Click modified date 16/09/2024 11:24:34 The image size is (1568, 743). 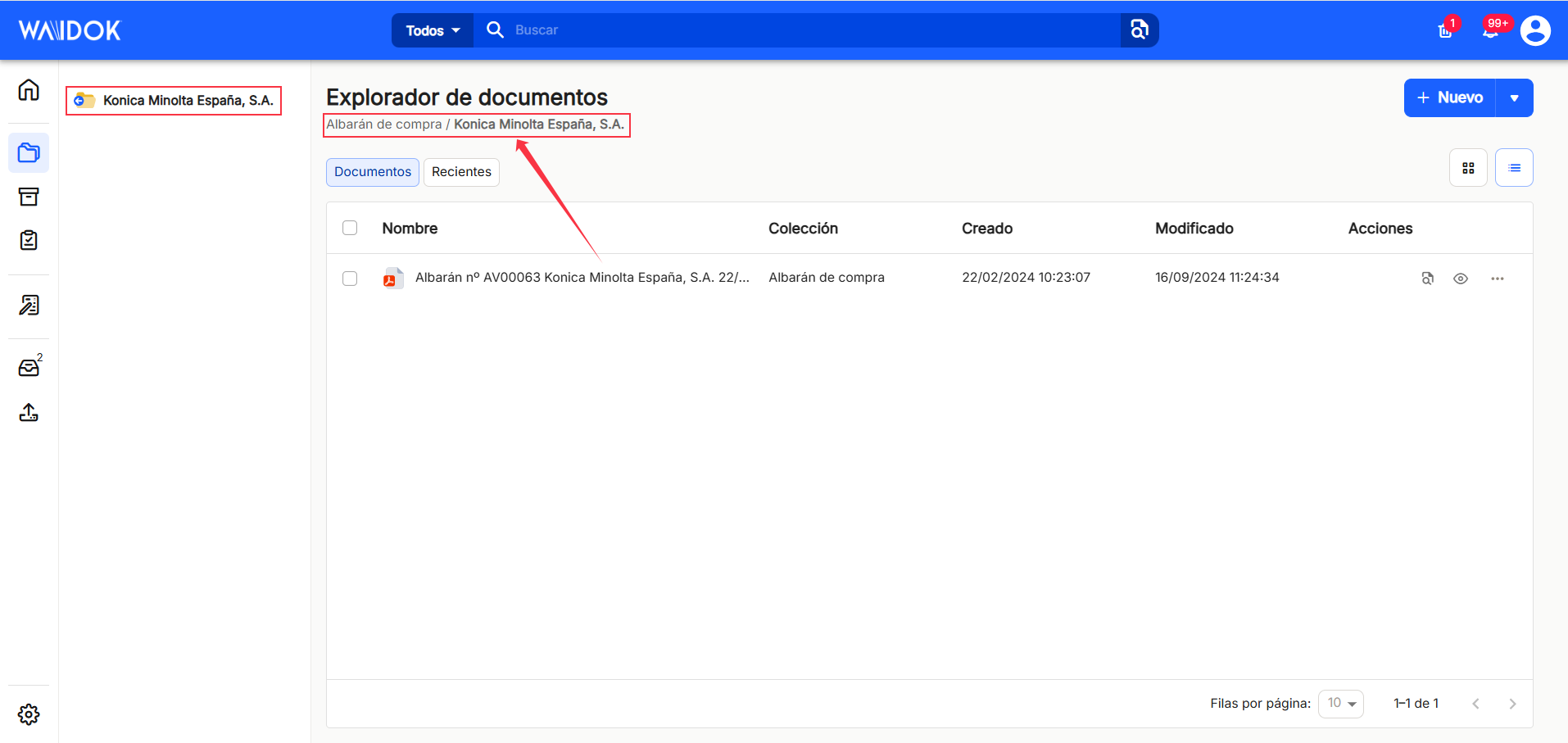point(1217,278)
